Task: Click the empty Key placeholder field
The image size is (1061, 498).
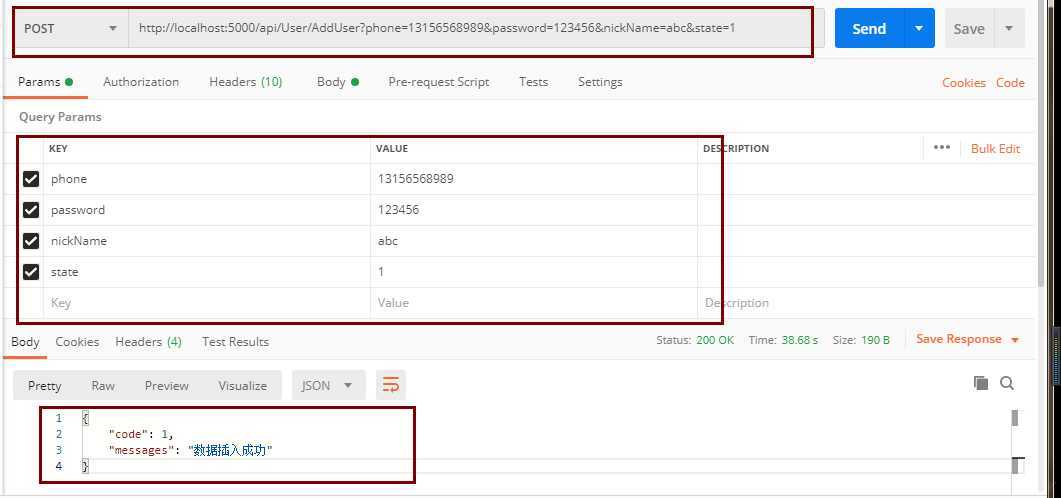Action: (207, 303)
